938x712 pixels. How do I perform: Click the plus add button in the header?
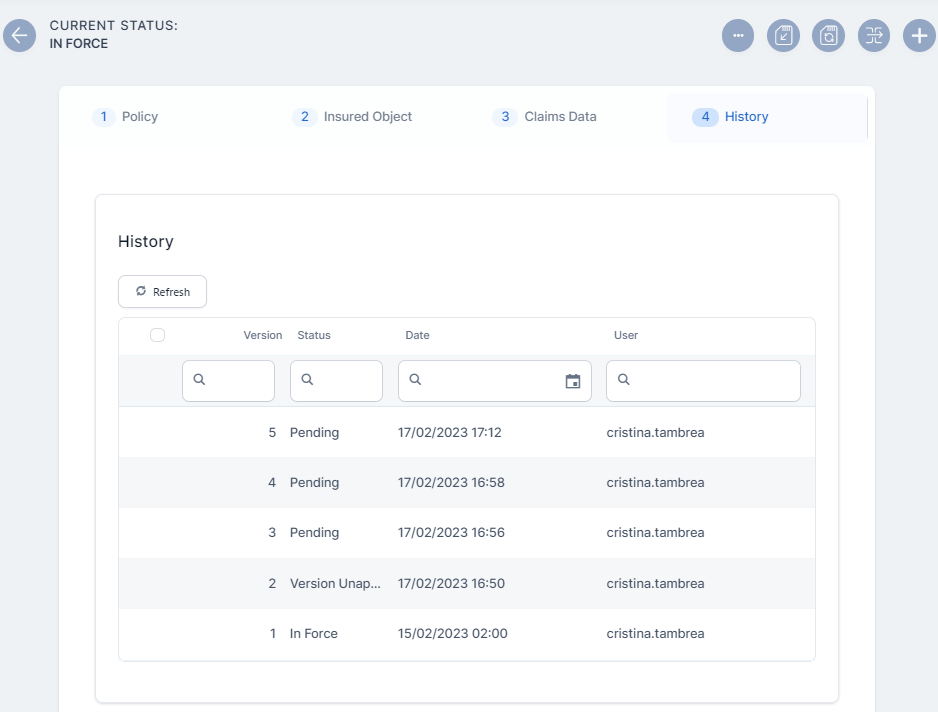coord(919,36)
